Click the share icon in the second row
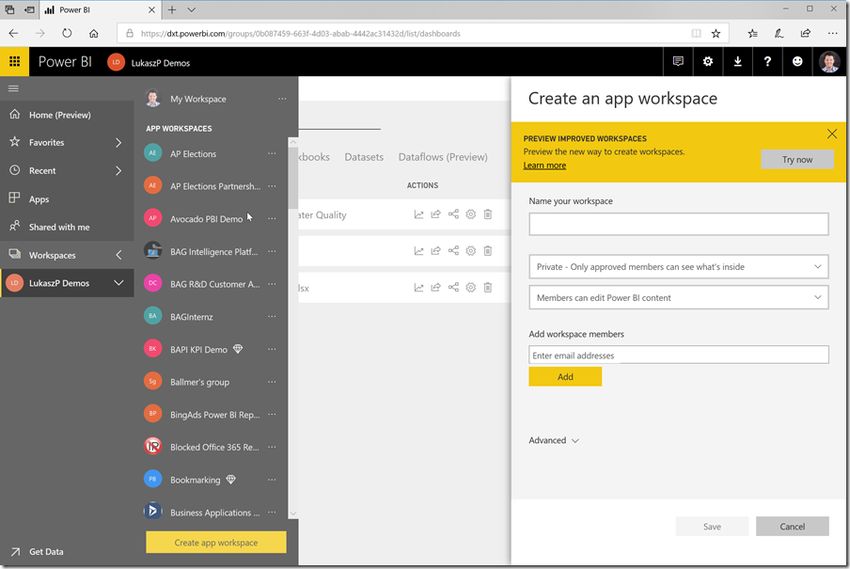 coord(436,251)
